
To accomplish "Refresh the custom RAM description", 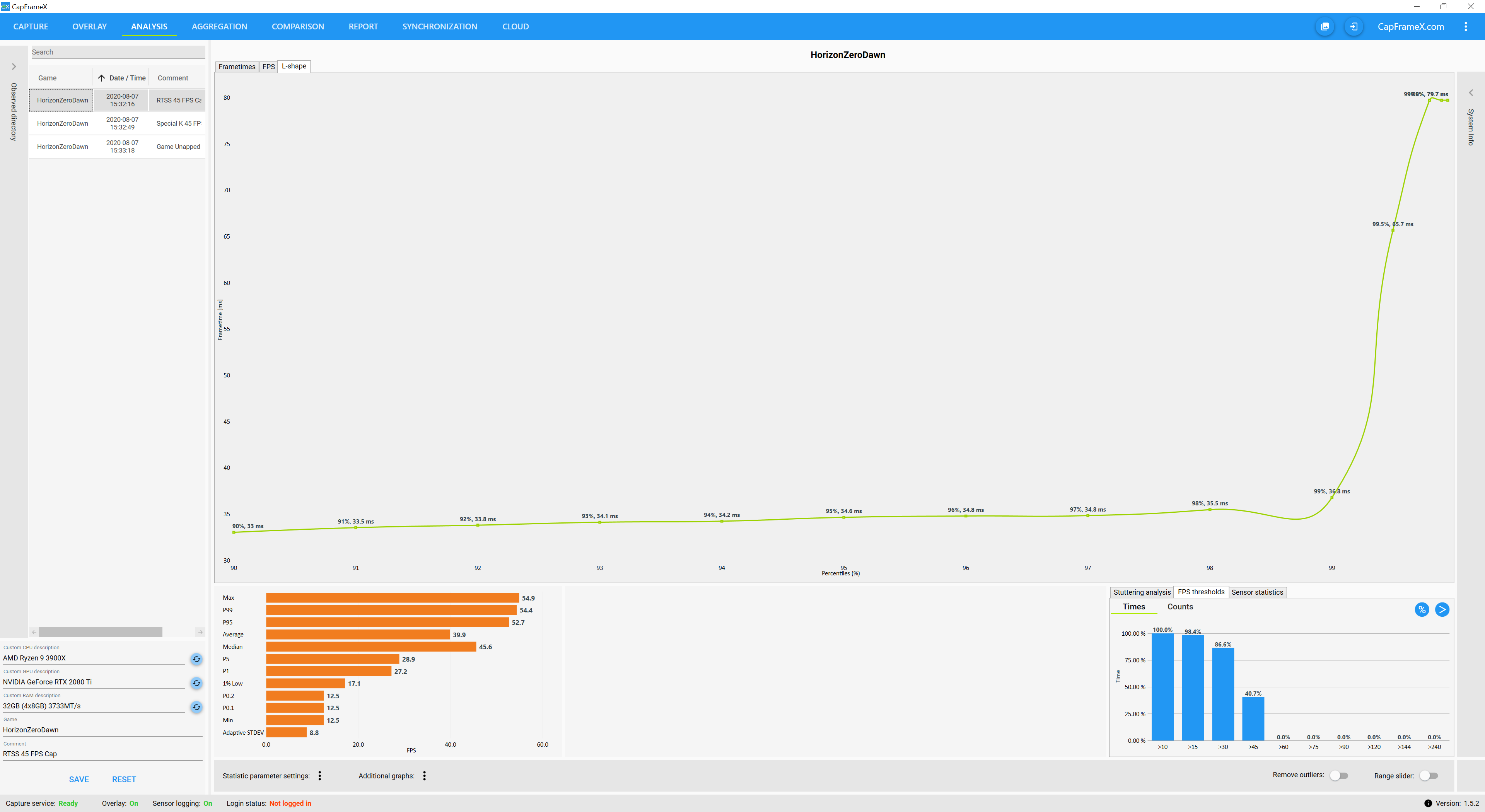I will tap(196, 707).
